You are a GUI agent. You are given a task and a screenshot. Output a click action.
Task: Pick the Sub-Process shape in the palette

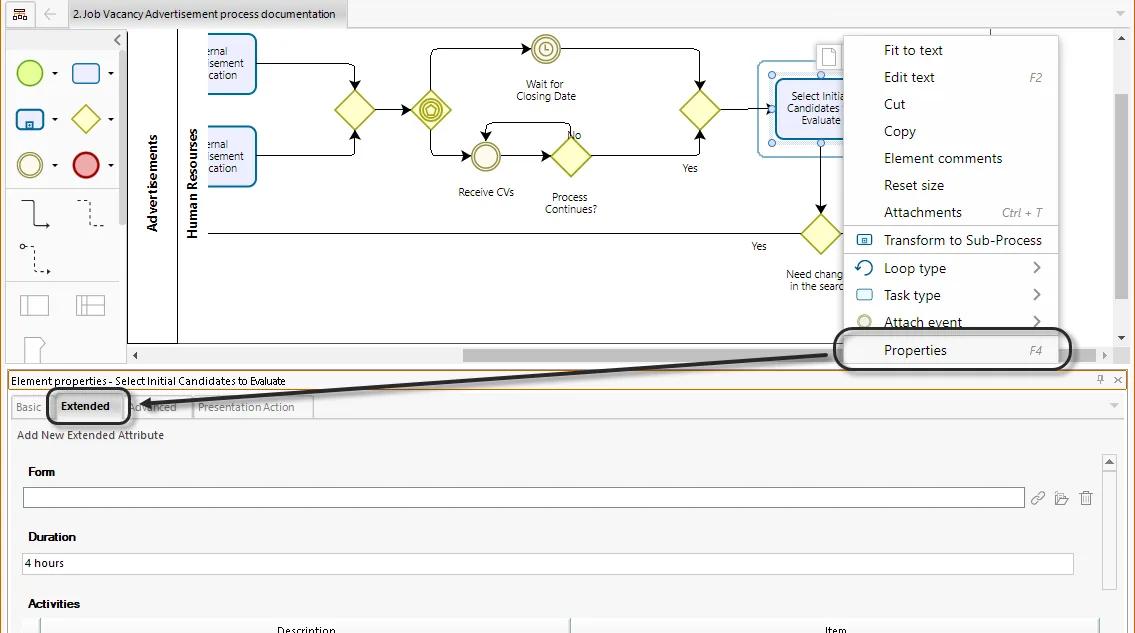pos(30,120)
